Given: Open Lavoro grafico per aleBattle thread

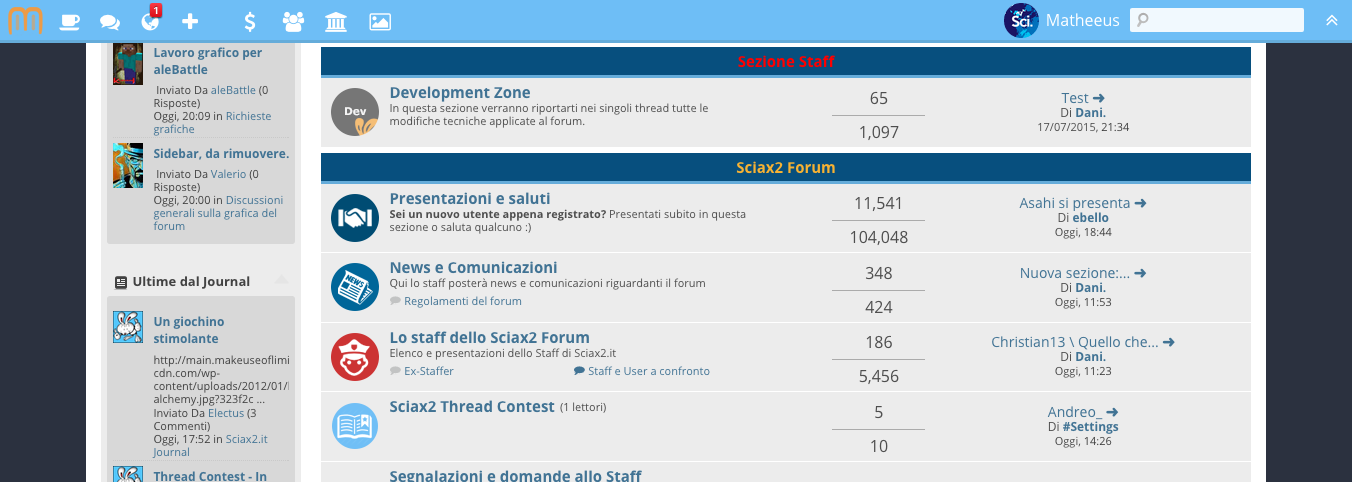Looking at the screenshot, I should pyautogui.click(x=208, y=61).
